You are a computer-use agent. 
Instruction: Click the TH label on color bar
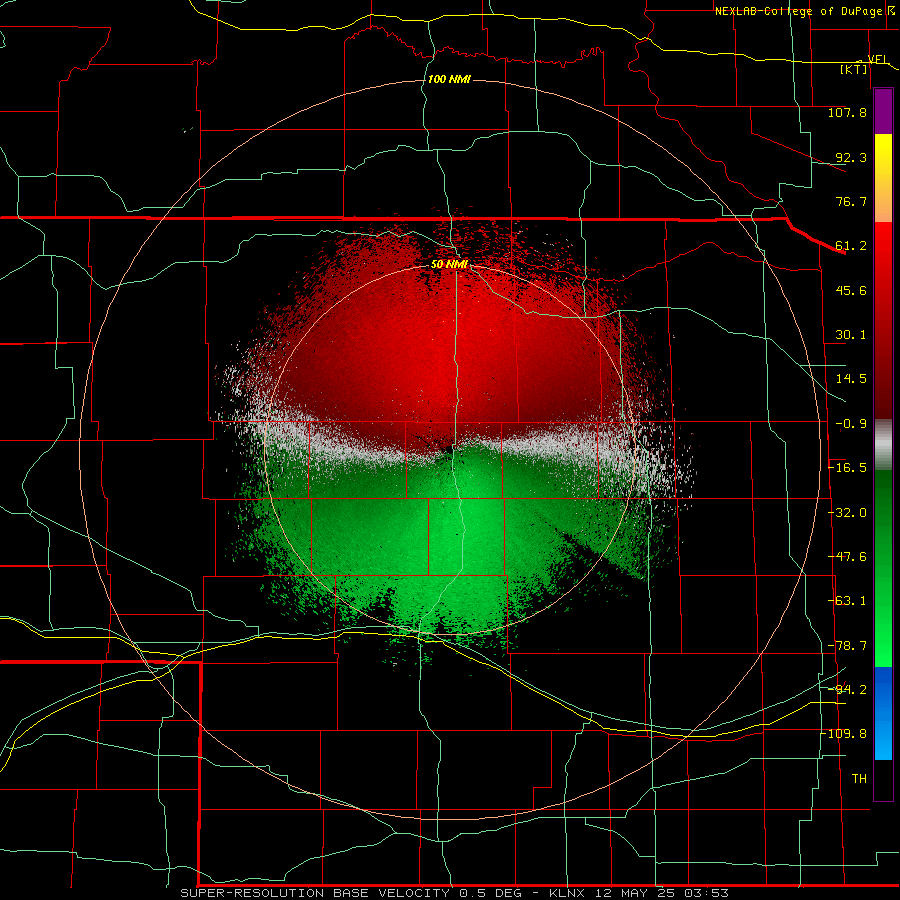pos(859,779)
